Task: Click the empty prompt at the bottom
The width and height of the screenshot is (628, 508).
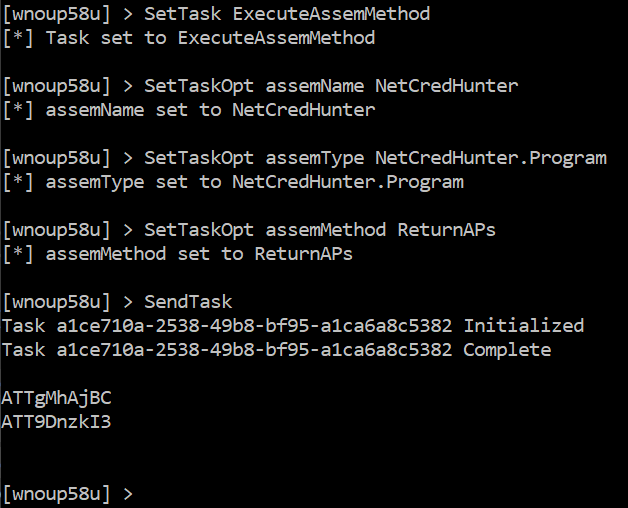Action: tap(68, 494)
